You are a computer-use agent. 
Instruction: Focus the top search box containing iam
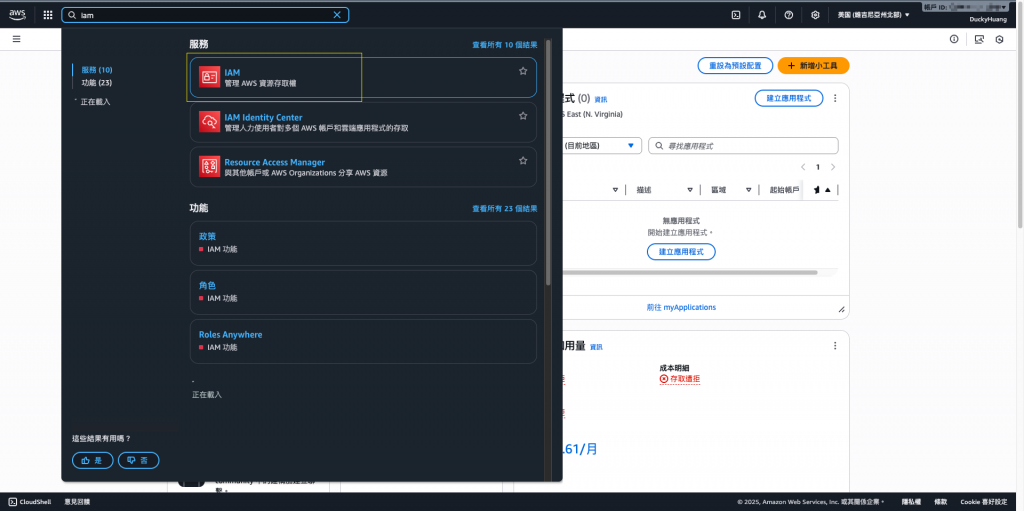point(205,15)
